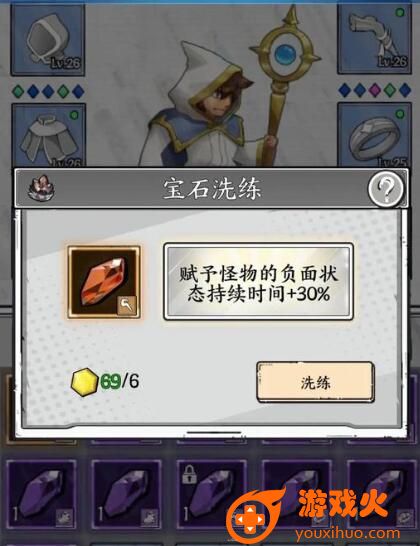Screen dimensions: 420x546
Task: Click the 69/6 material cost counter
Action: tap(119, 381)
